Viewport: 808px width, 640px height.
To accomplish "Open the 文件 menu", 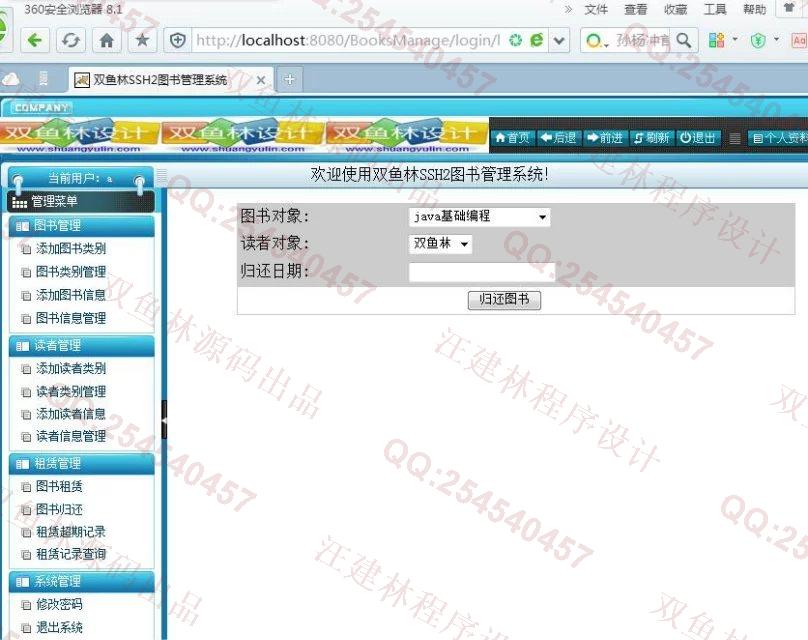I will coord(596,9).
